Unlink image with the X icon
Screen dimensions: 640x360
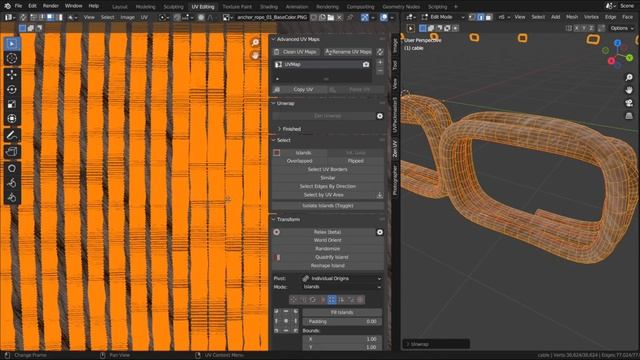(340, 18)
